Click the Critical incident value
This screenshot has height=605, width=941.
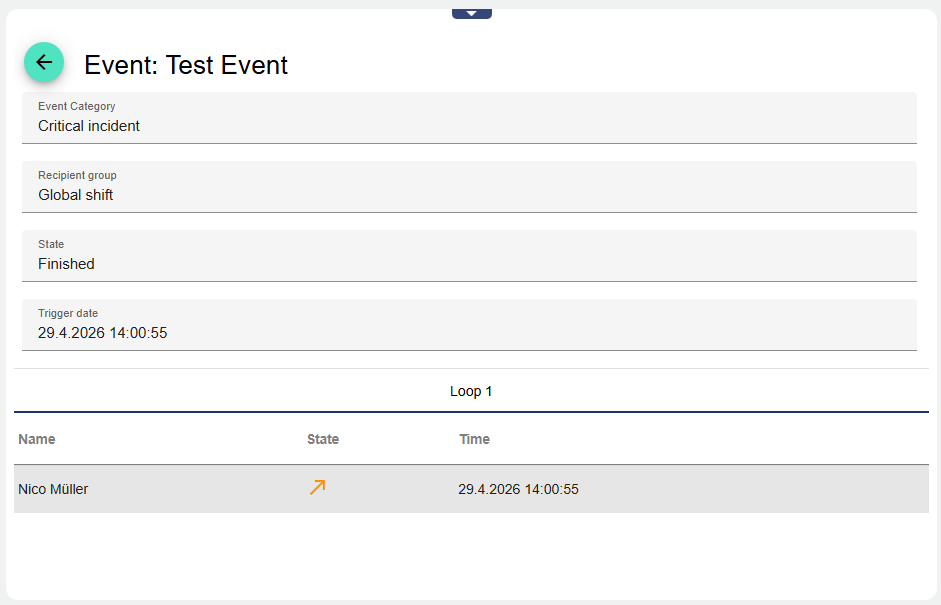(89, 126)
